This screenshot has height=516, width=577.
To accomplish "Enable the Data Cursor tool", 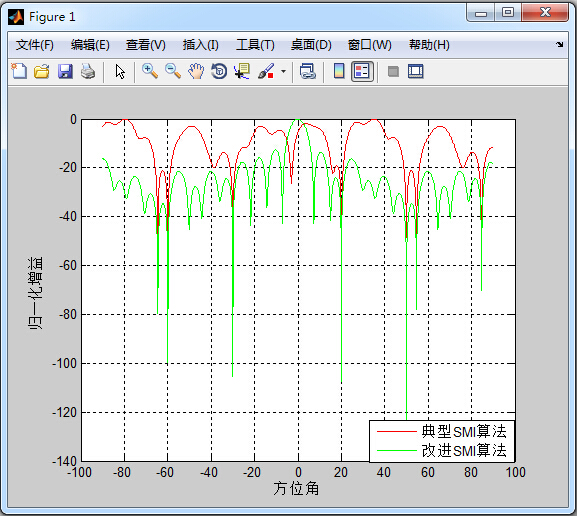I will (x=242, y=71).
